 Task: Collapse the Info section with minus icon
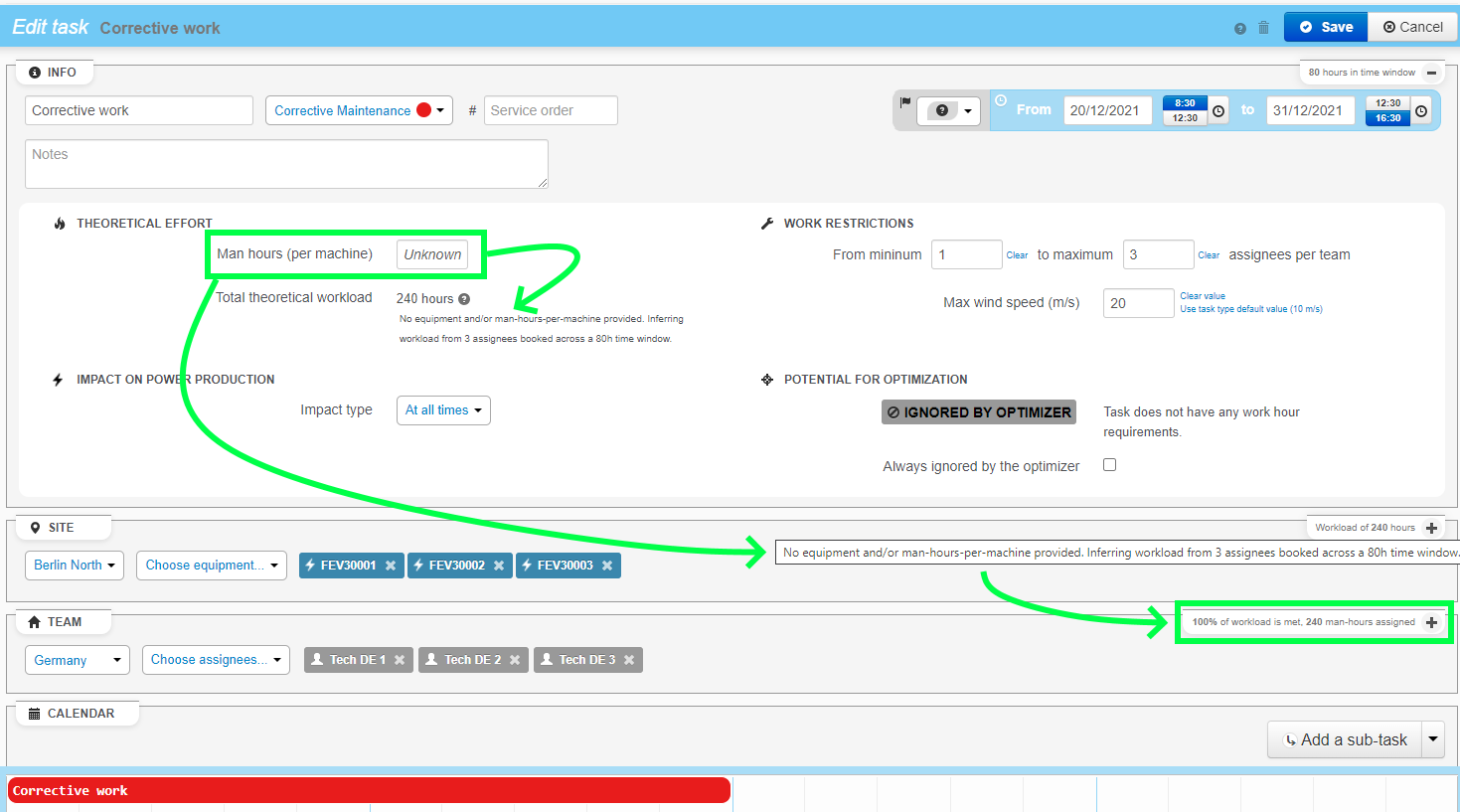pyautogui.click(x=1431, y=73)
